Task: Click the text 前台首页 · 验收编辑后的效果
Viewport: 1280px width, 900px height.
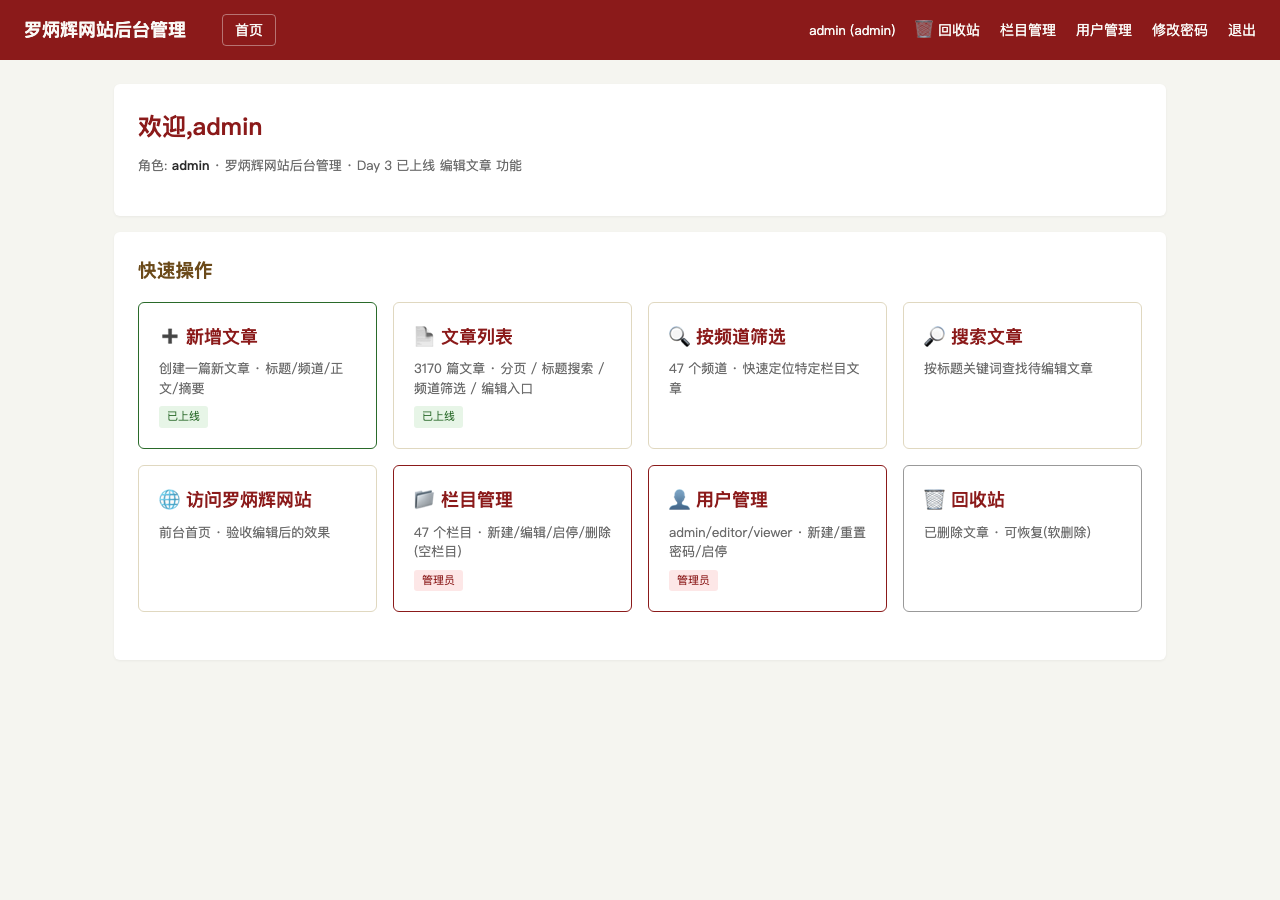Action: [244, 532]
